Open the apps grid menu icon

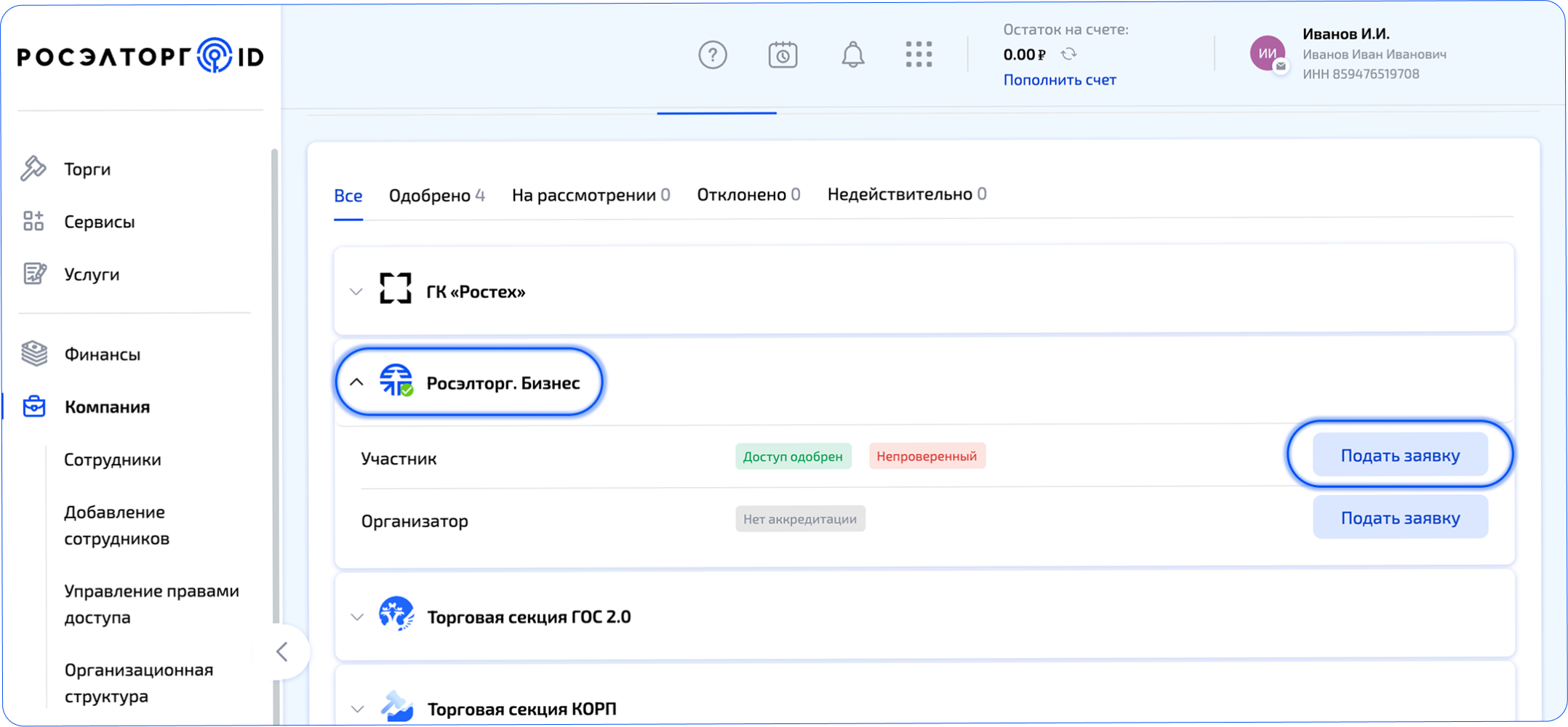coord(919,55)
